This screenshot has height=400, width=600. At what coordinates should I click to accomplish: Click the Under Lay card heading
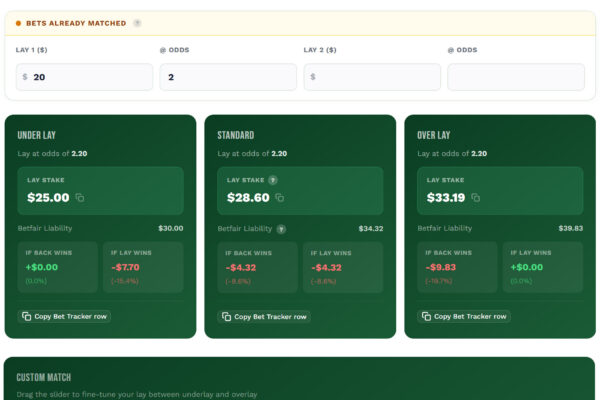[x=36, y=135]
